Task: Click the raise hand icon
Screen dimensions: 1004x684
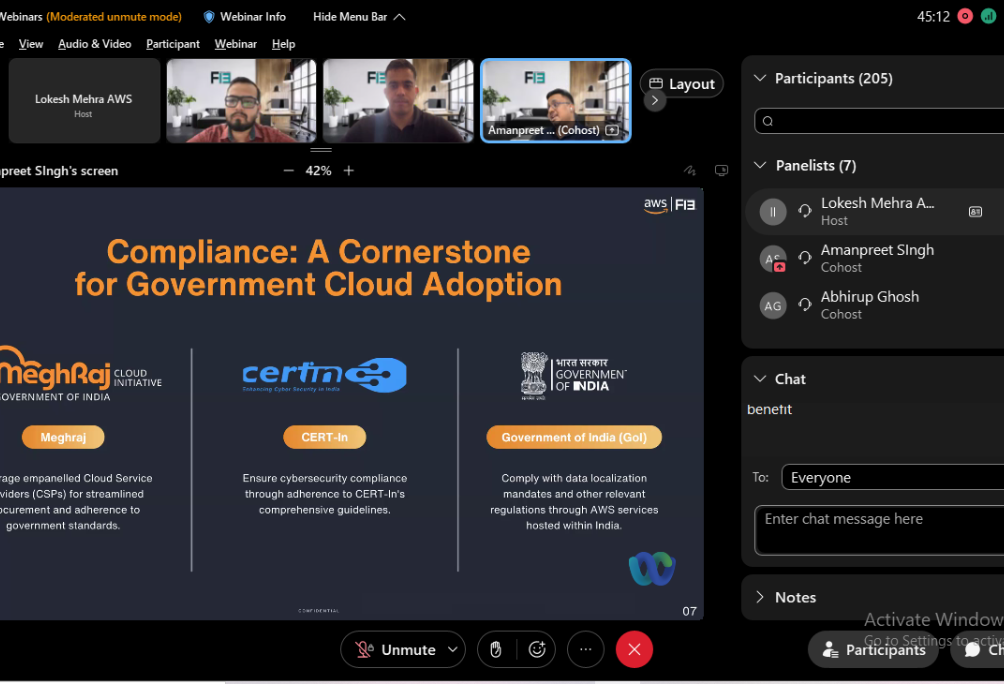Action: point(496,650)
